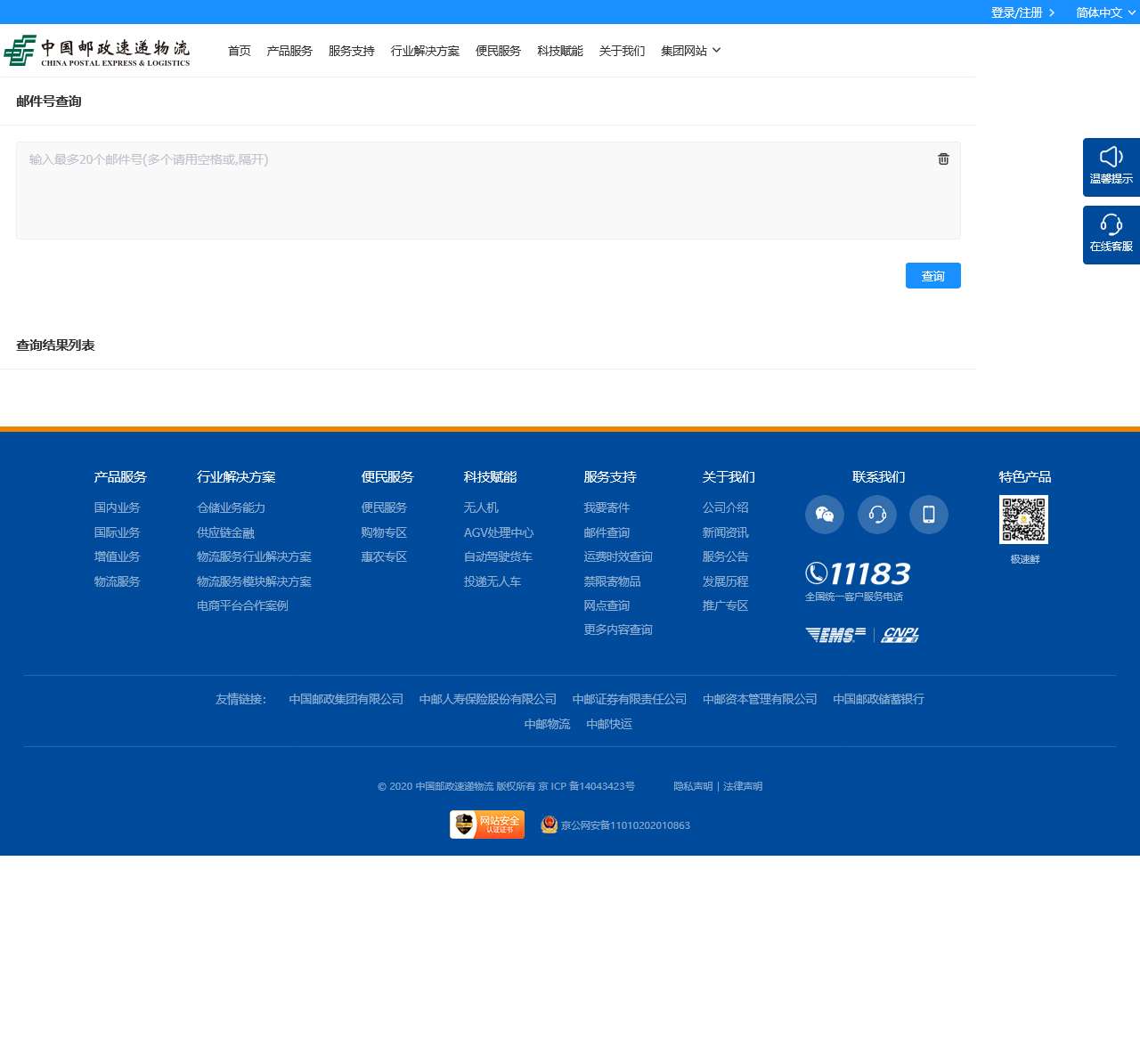1140x1064 pixels.
Task: Click the 网站安全 certification badge
Action: coord(487,824)
